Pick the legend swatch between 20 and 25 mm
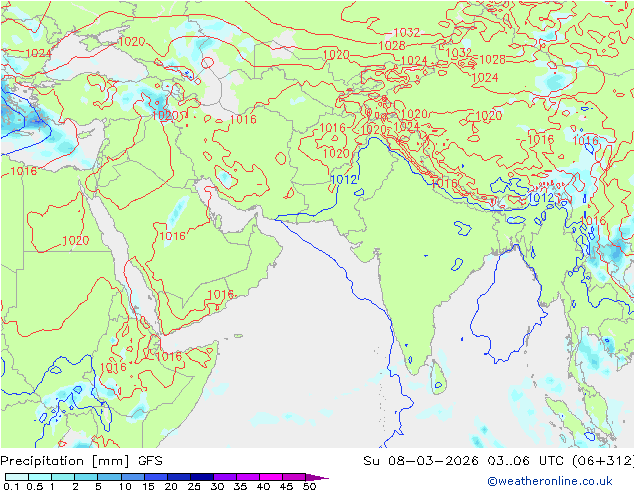Viewport: 634px width, 490px height. 178,477
